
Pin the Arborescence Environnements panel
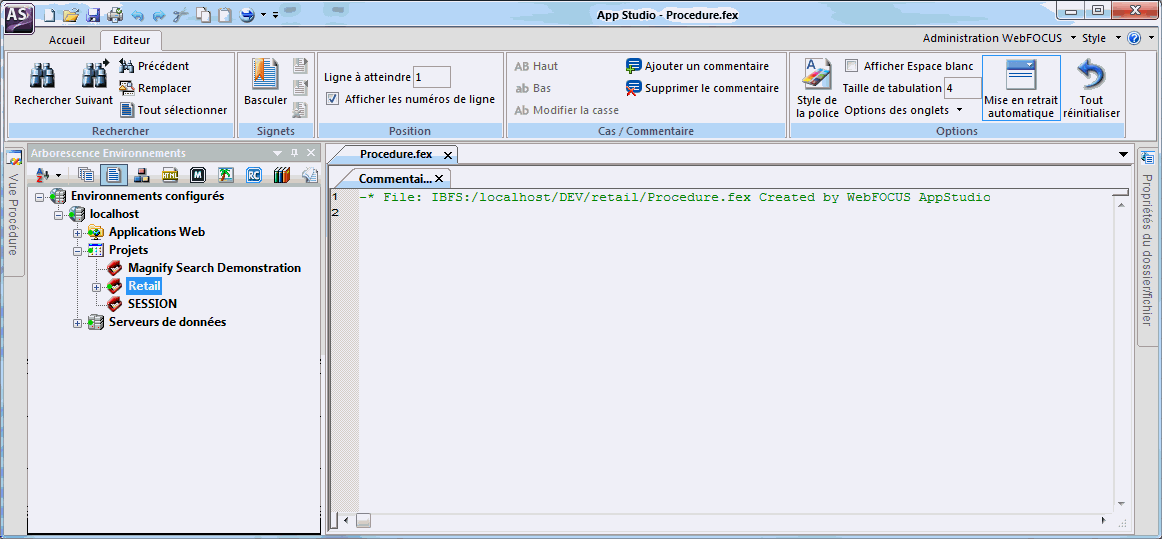[x=294, y=153]
